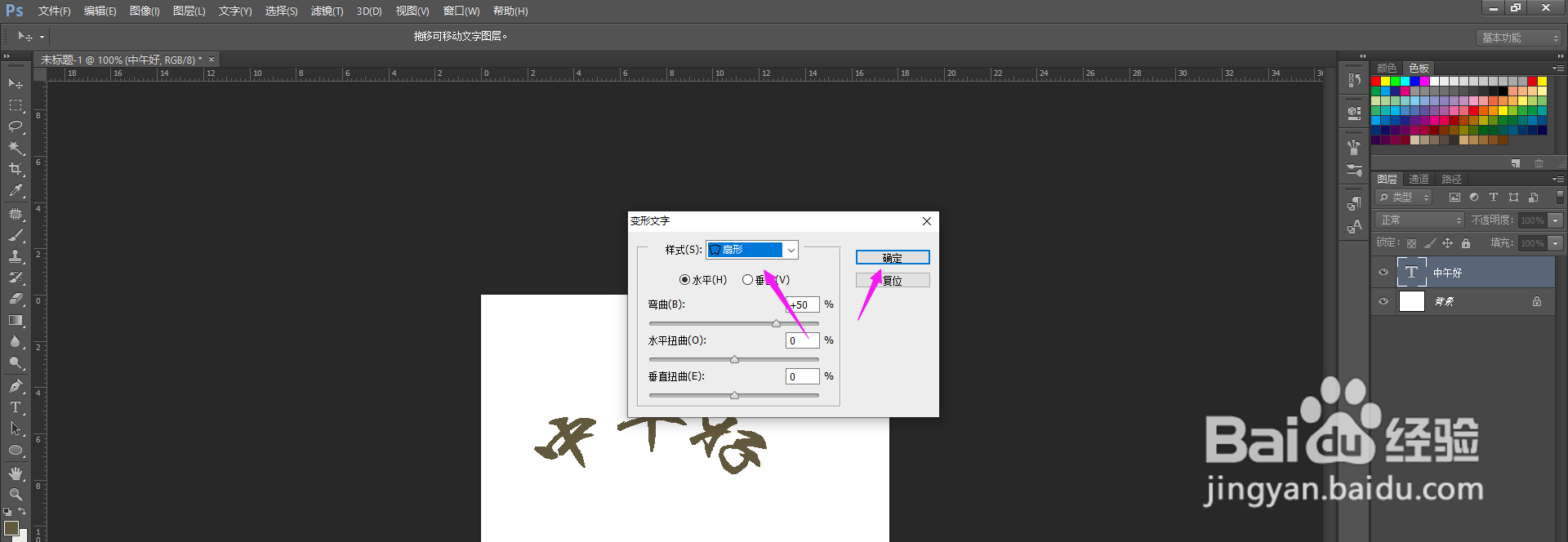1568x542 pixels.
Task: Toggle lock all on the layer
Action: [x=1466, y=243]
